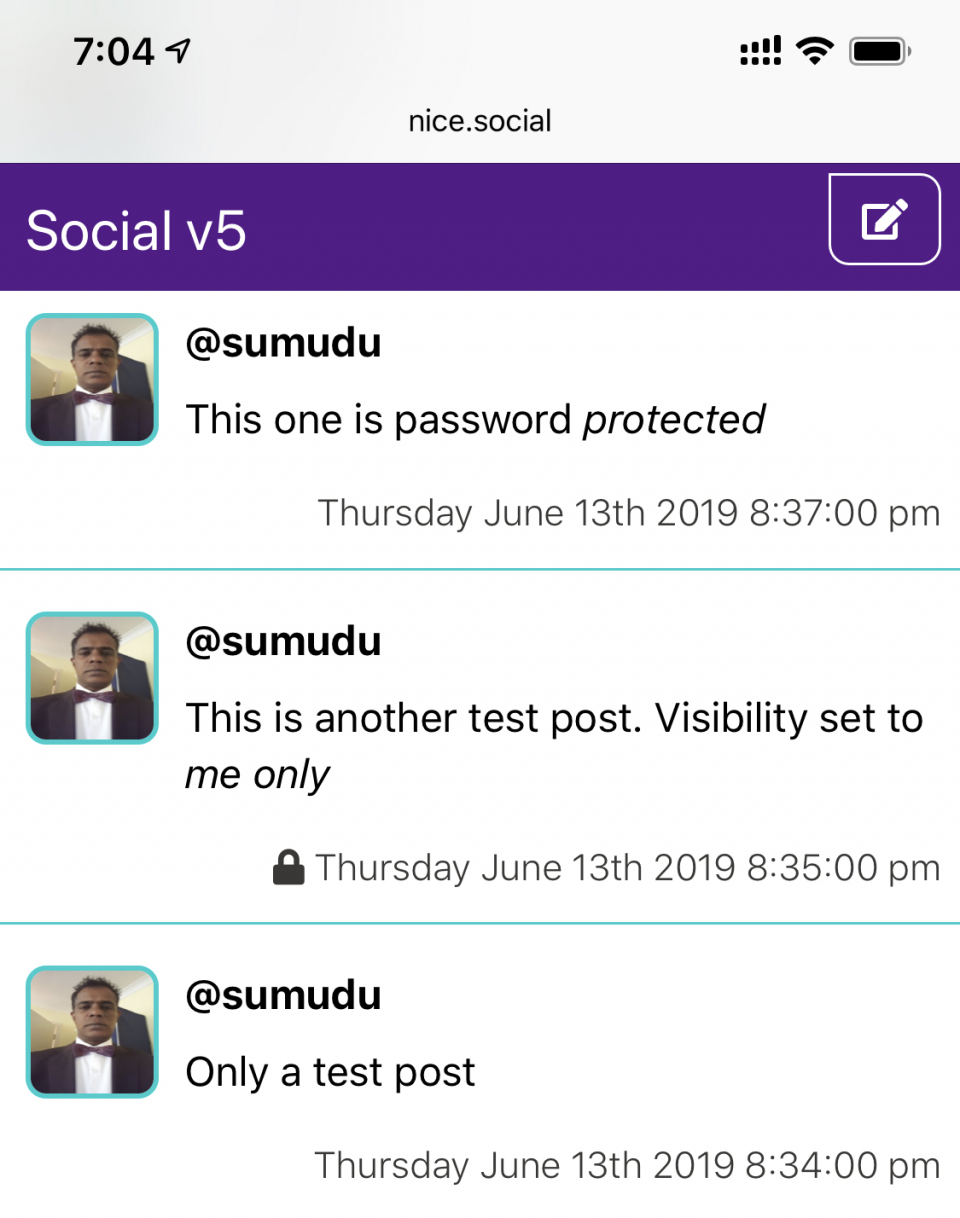This screenshot has width=960, height=1218.
Task: Click the avatar next to 'Only a test post'
Action: click(x=92, y=1031)
